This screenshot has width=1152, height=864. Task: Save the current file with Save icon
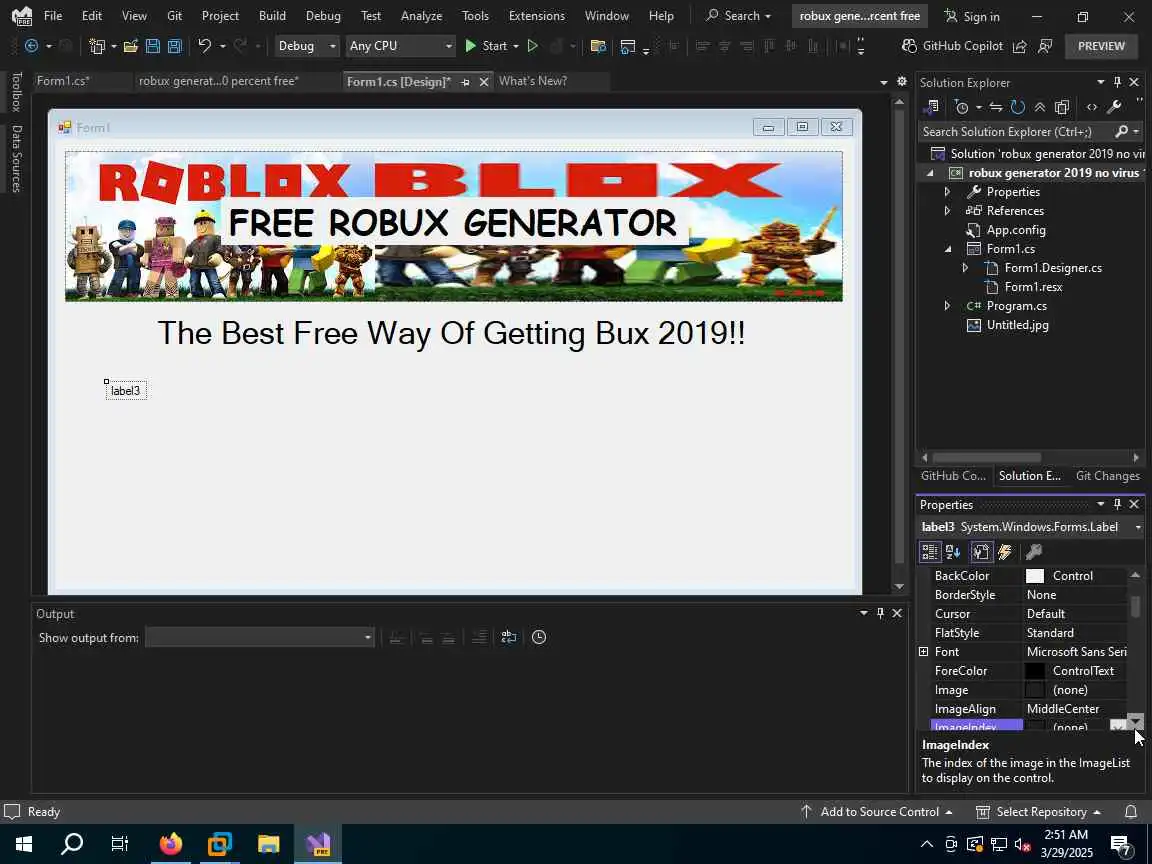[153, 46]
